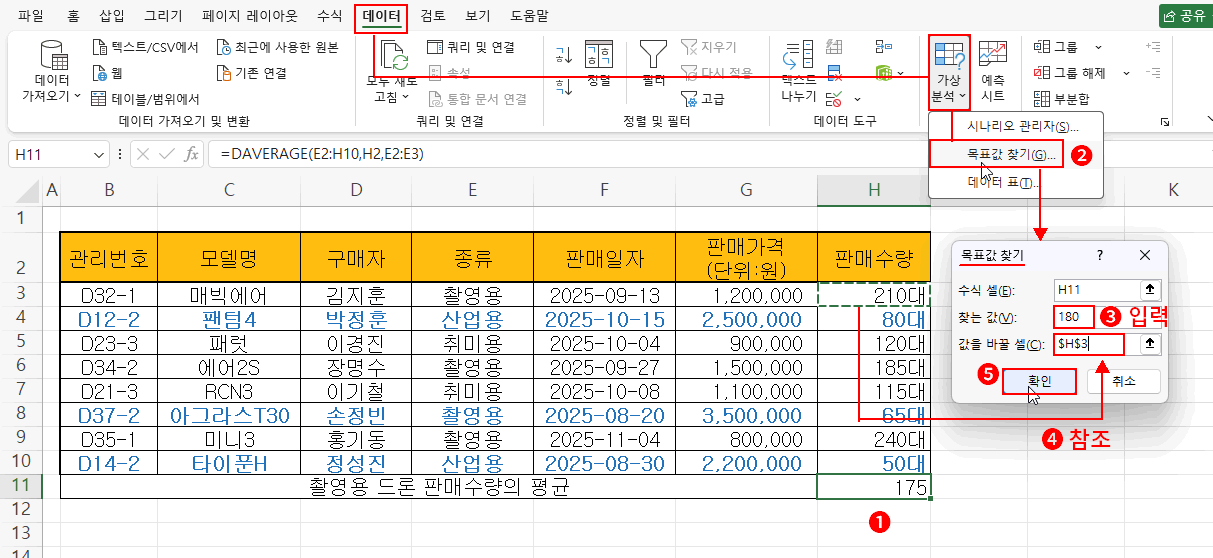Click the fx insert function icon
The image size is (1213, 558).
tap(191, 154)
